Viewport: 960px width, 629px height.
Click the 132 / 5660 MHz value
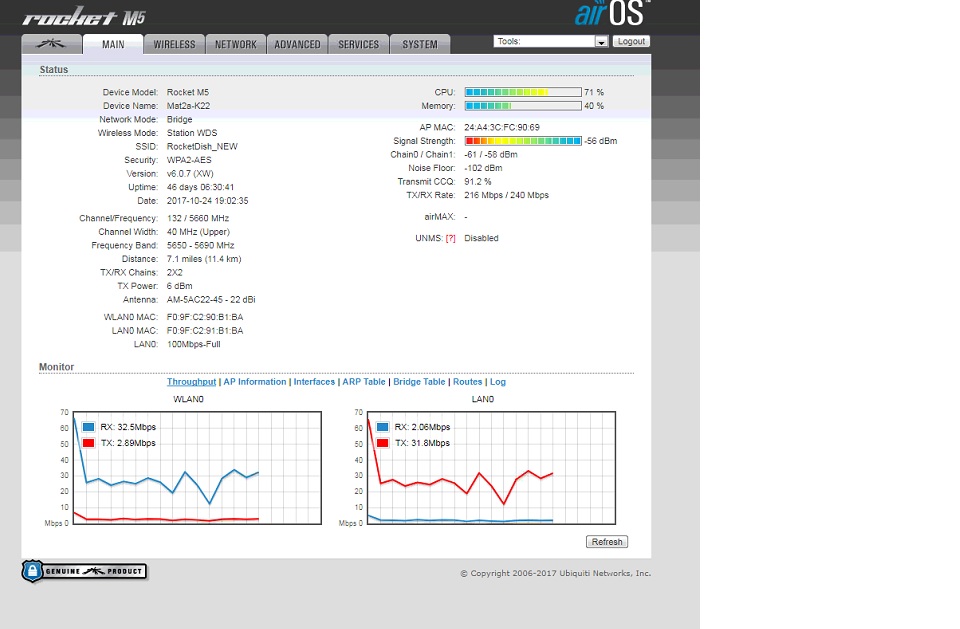pos(198,218)
